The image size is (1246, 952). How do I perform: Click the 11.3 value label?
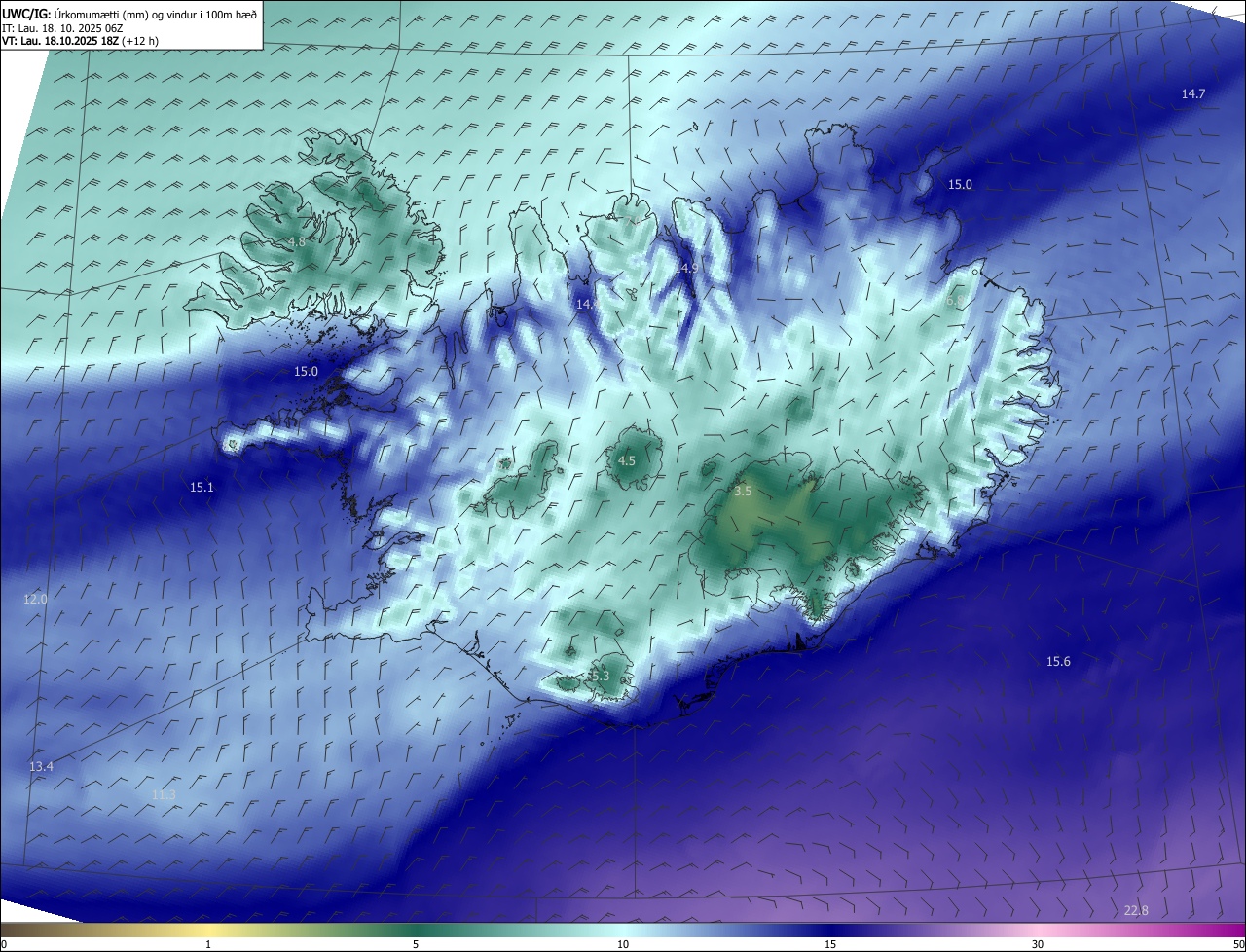(x=164, y=795)
